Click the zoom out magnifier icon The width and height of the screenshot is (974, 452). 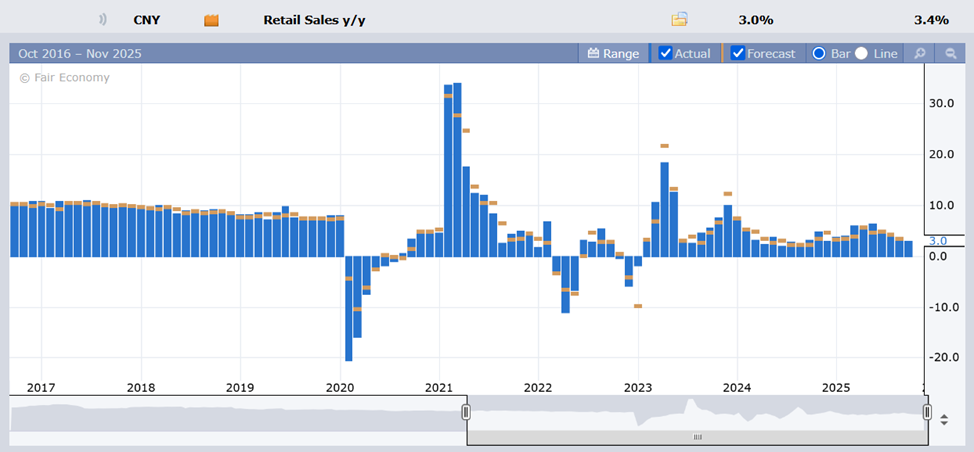click(x=950, y=54)
